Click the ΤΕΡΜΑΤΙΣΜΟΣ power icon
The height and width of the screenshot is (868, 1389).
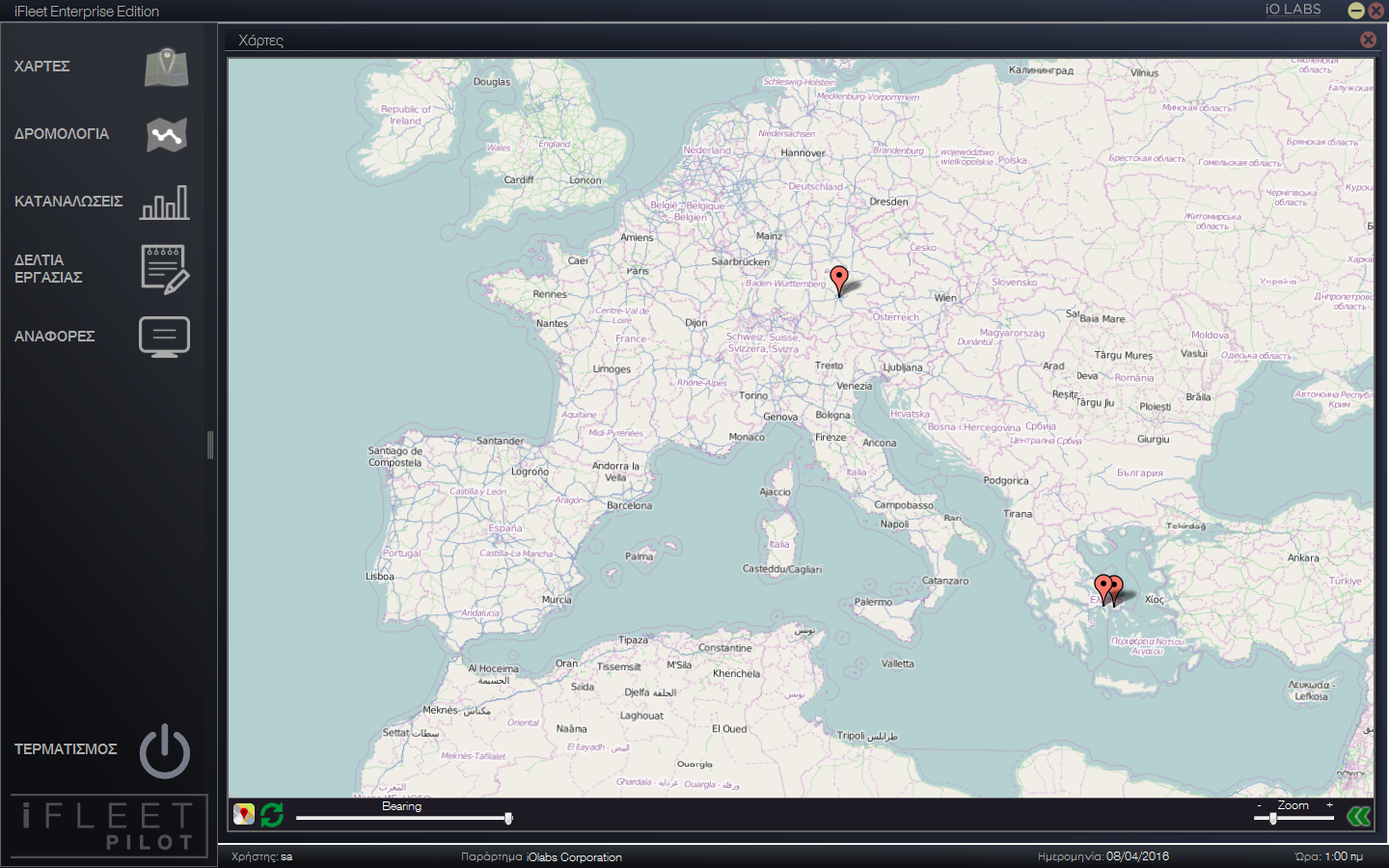pos(165,750)
